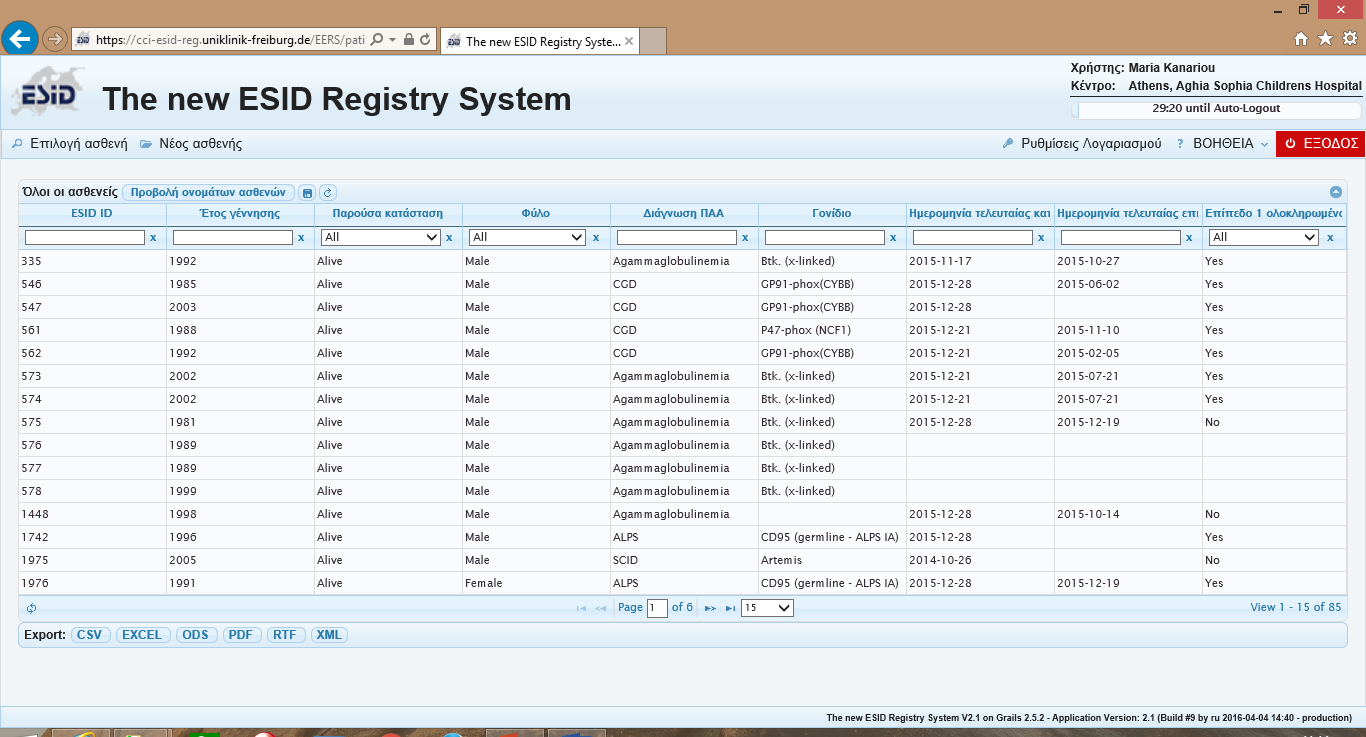Screen dimensions: 1366x737
Task: Collapse the patient grid with round arrow icon
Action: pos(1335,192)
